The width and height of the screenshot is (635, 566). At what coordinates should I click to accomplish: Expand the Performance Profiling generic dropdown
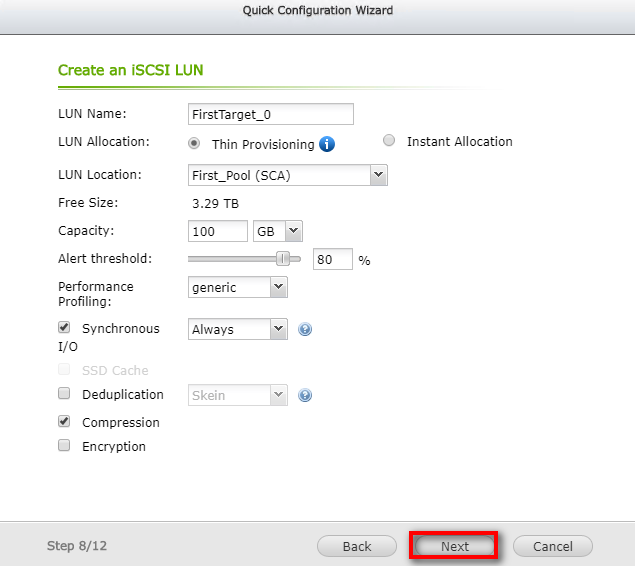coord(238,287)
